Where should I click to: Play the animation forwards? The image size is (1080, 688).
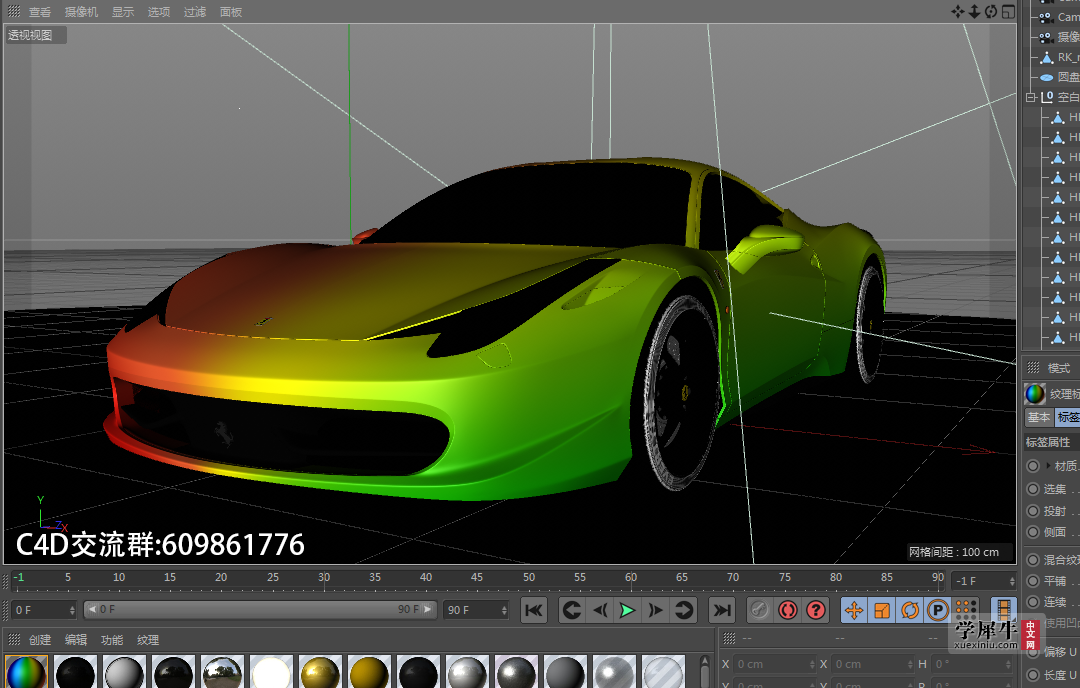tap(627, 610)
